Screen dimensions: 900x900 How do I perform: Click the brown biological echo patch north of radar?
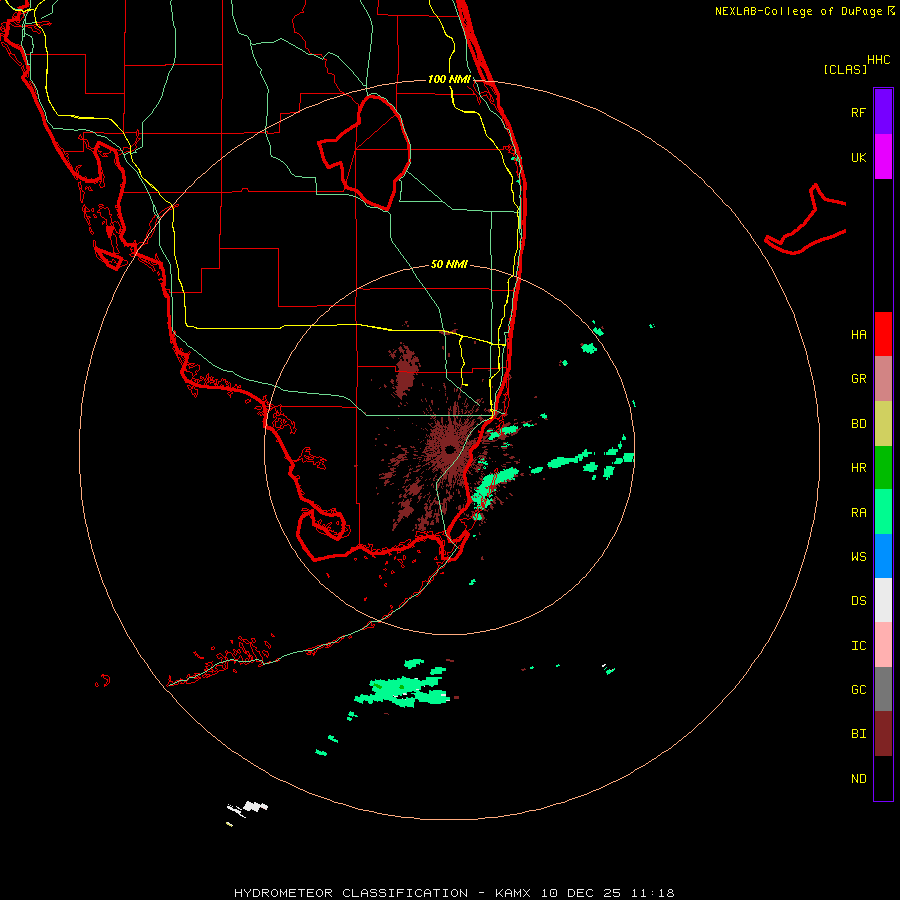click(406, 370)
